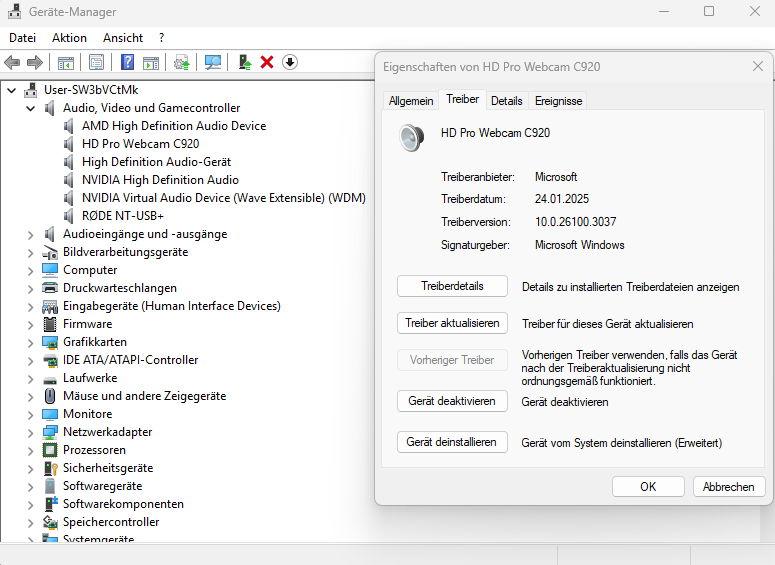Viewport: 775px width, 565px height.
Task: Click the Signaturgeber value Microsoft Windows
Action: pos(579,245)
